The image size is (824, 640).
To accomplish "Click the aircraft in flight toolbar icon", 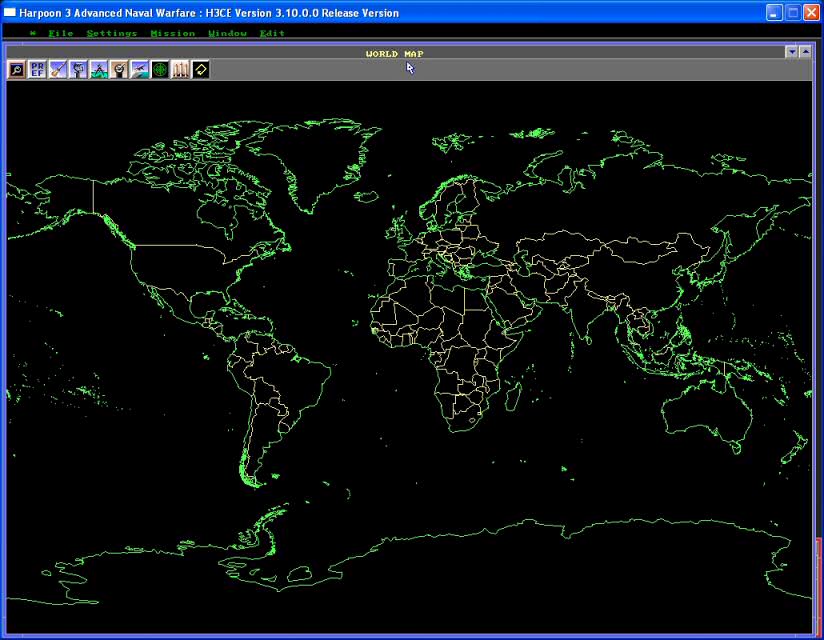I will (140, 69).
